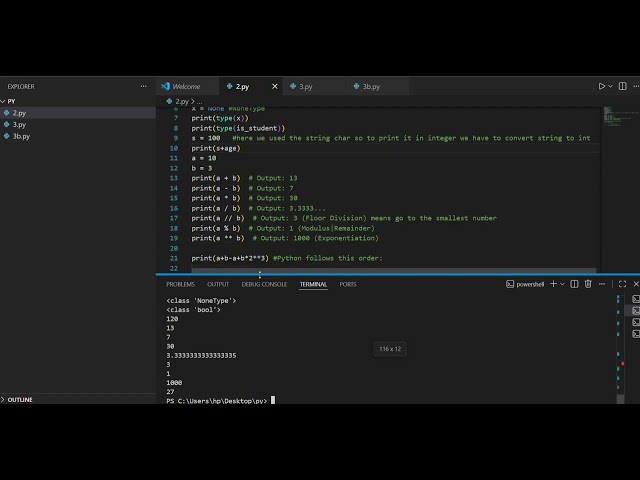The height and width of the screenshot is (480, 640).
Task: Switch to the Welcome tab
Action: 186,86
